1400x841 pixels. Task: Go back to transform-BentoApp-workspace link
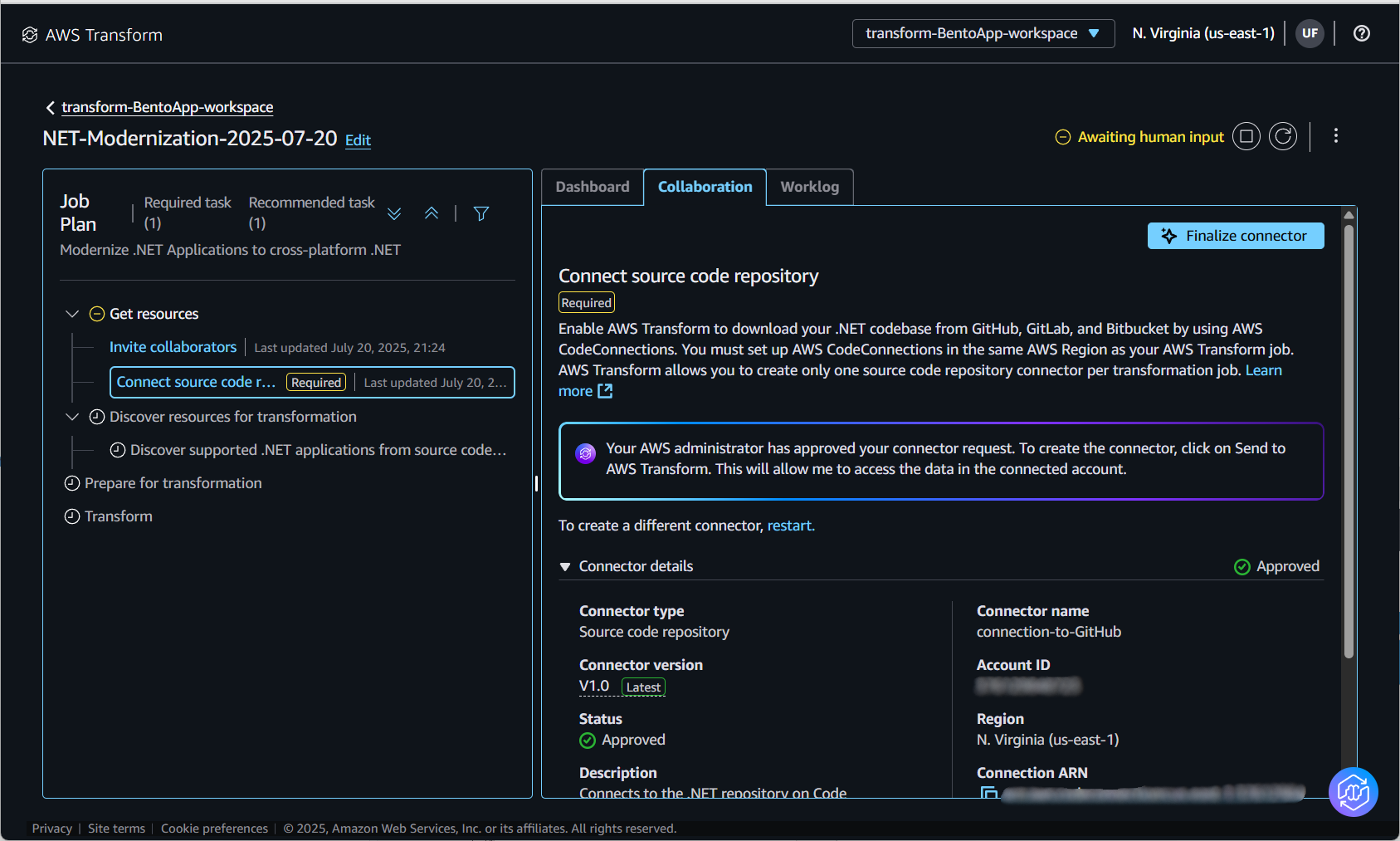pyautogui.click(x=168, y=107)
